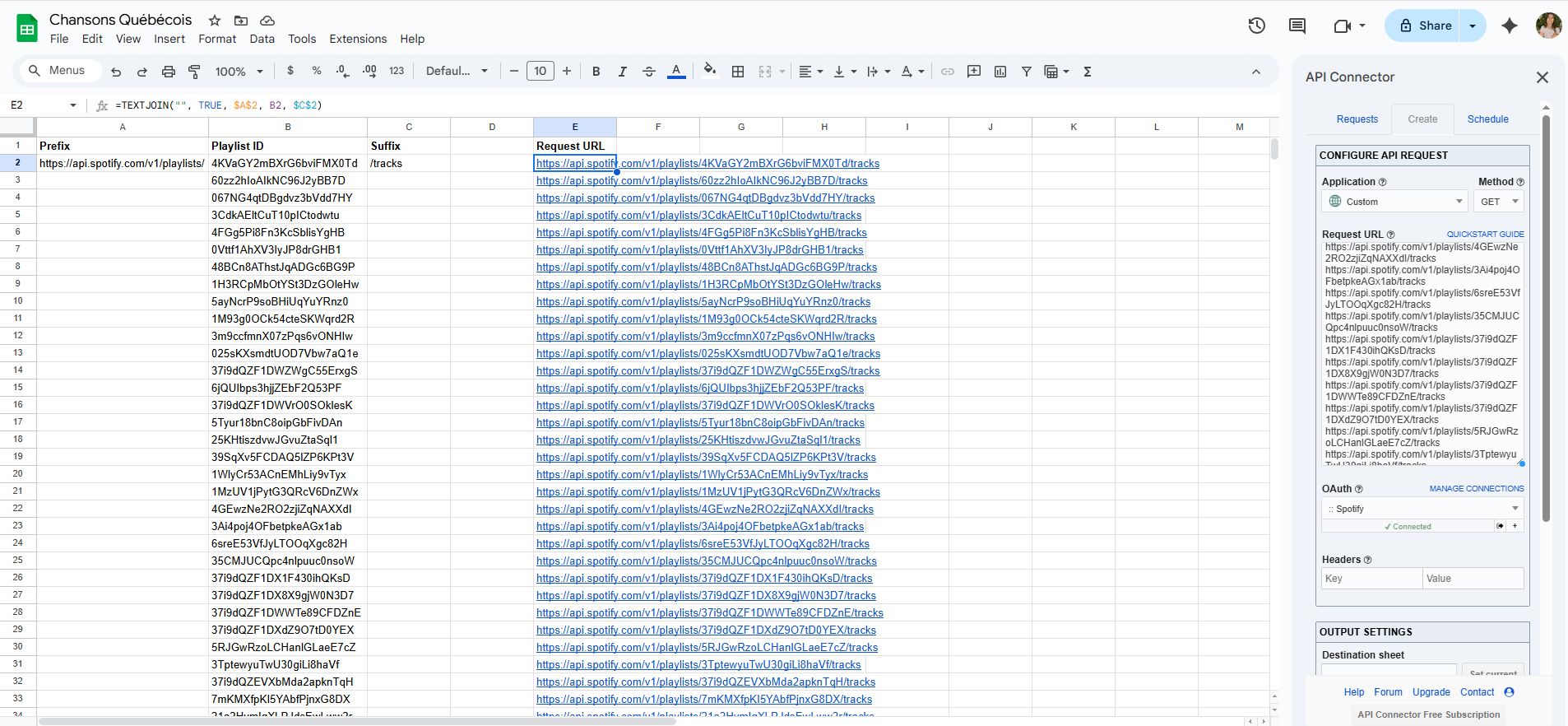This screenshot has height=726, width=1568.
Task: Select column E header
Action: point(575,127)
